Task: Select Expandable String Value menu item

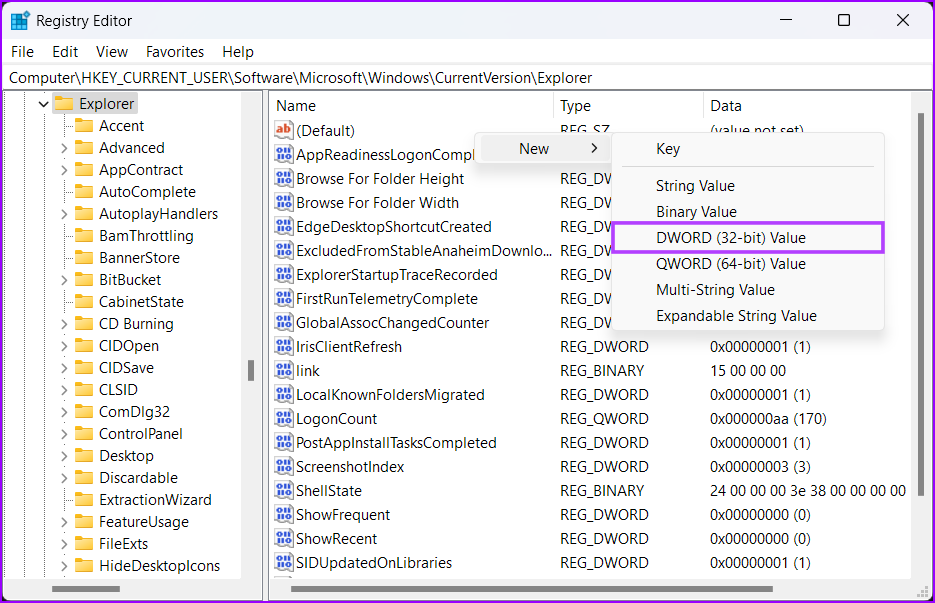Action: click(x=748, y=316)
